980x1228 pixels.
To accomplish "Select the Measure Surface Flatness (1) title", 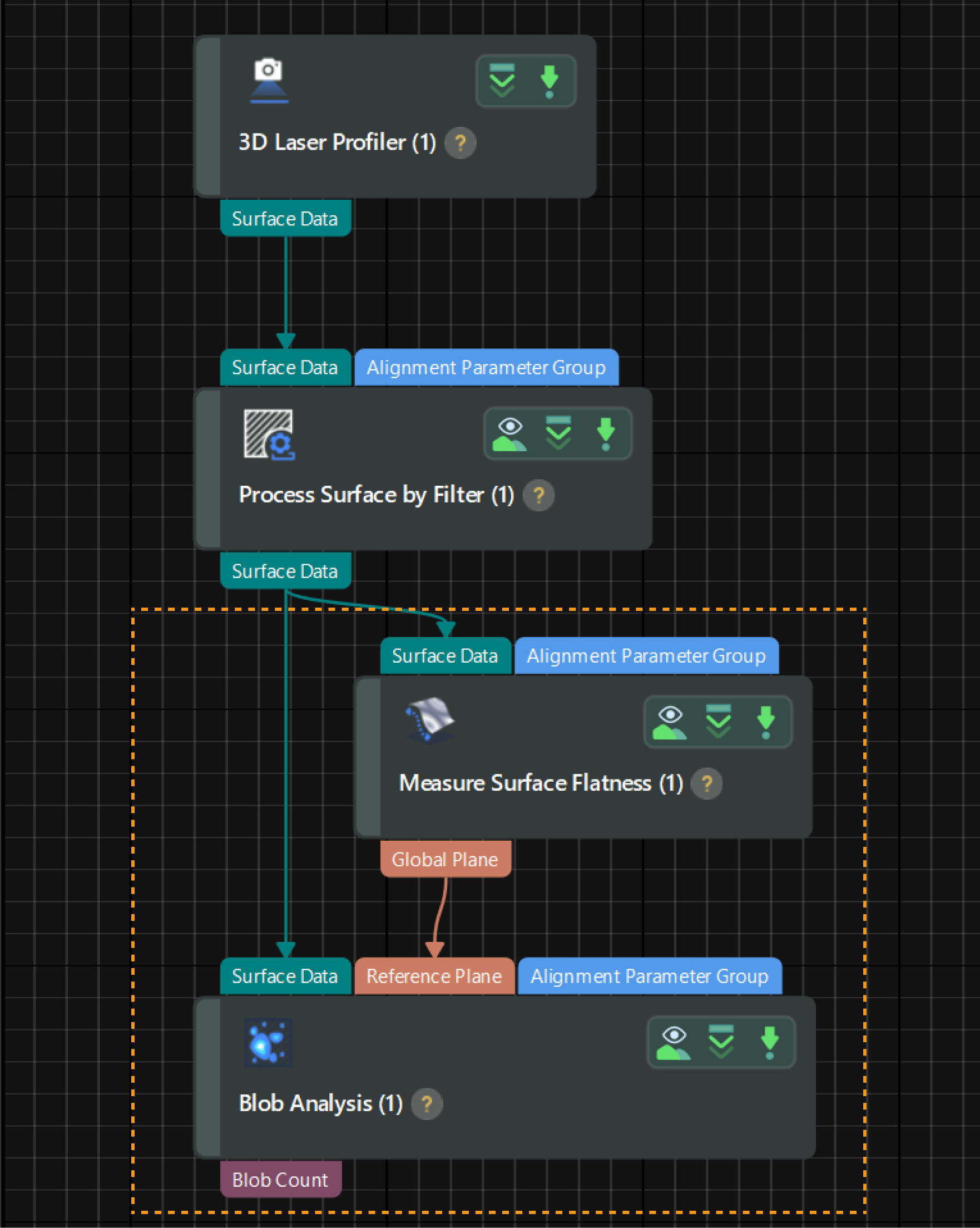I will 541,783.
